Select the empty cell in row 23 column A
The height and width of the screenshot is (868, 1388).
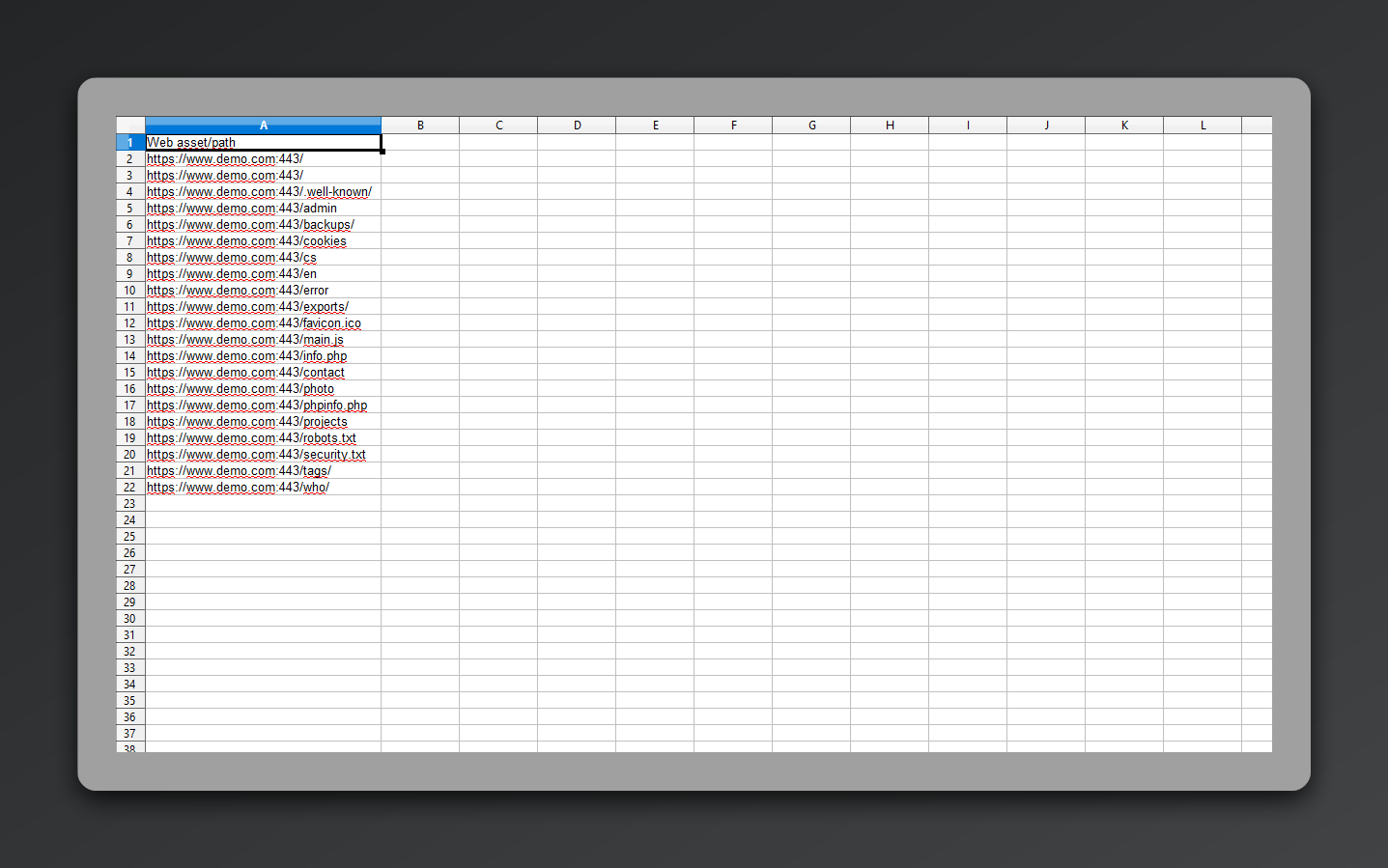click(x=263, y=503)
